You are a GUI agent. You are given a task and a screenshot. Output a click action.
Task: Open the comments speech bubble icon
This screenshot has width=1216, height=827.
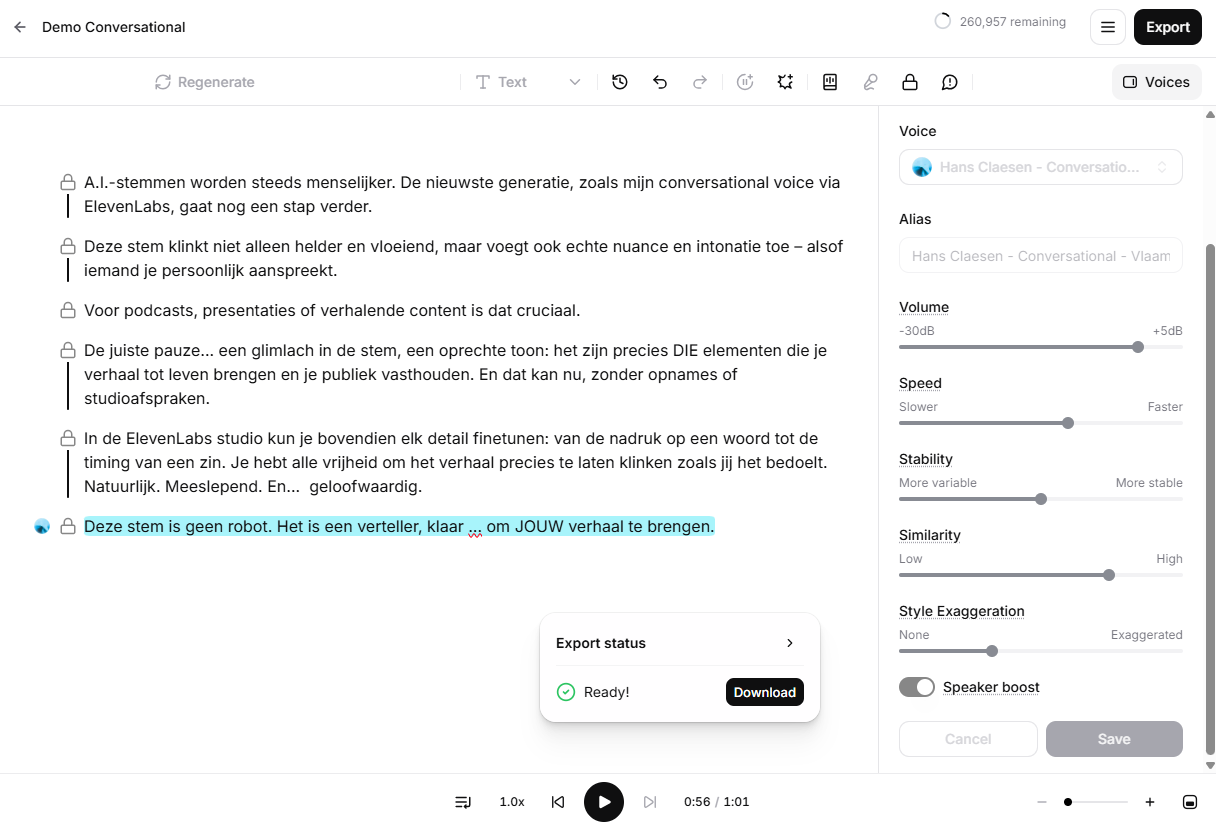pos(950,82)
